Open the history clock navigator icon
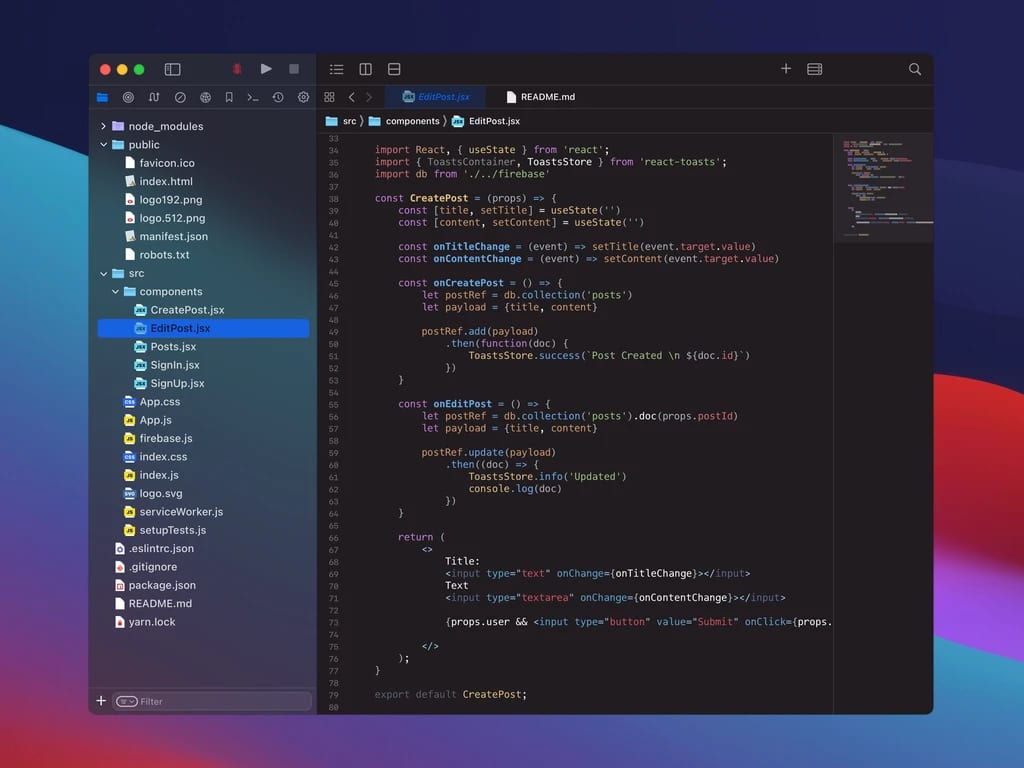 (x=278, y=97)
